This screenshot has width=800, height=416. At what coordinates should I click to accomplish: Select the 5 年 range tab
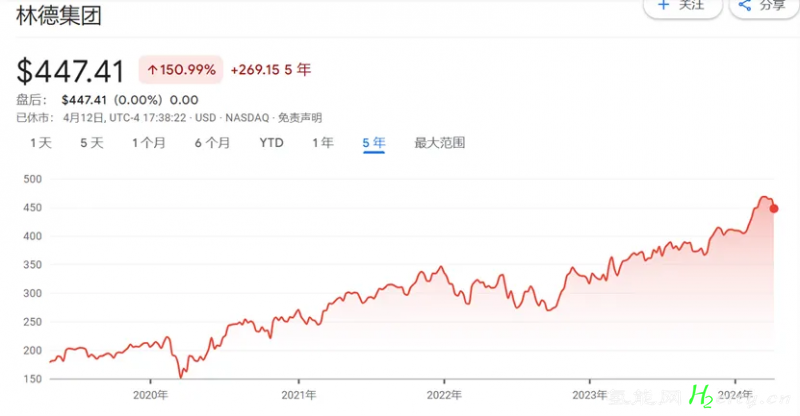[x=374, y=143]
